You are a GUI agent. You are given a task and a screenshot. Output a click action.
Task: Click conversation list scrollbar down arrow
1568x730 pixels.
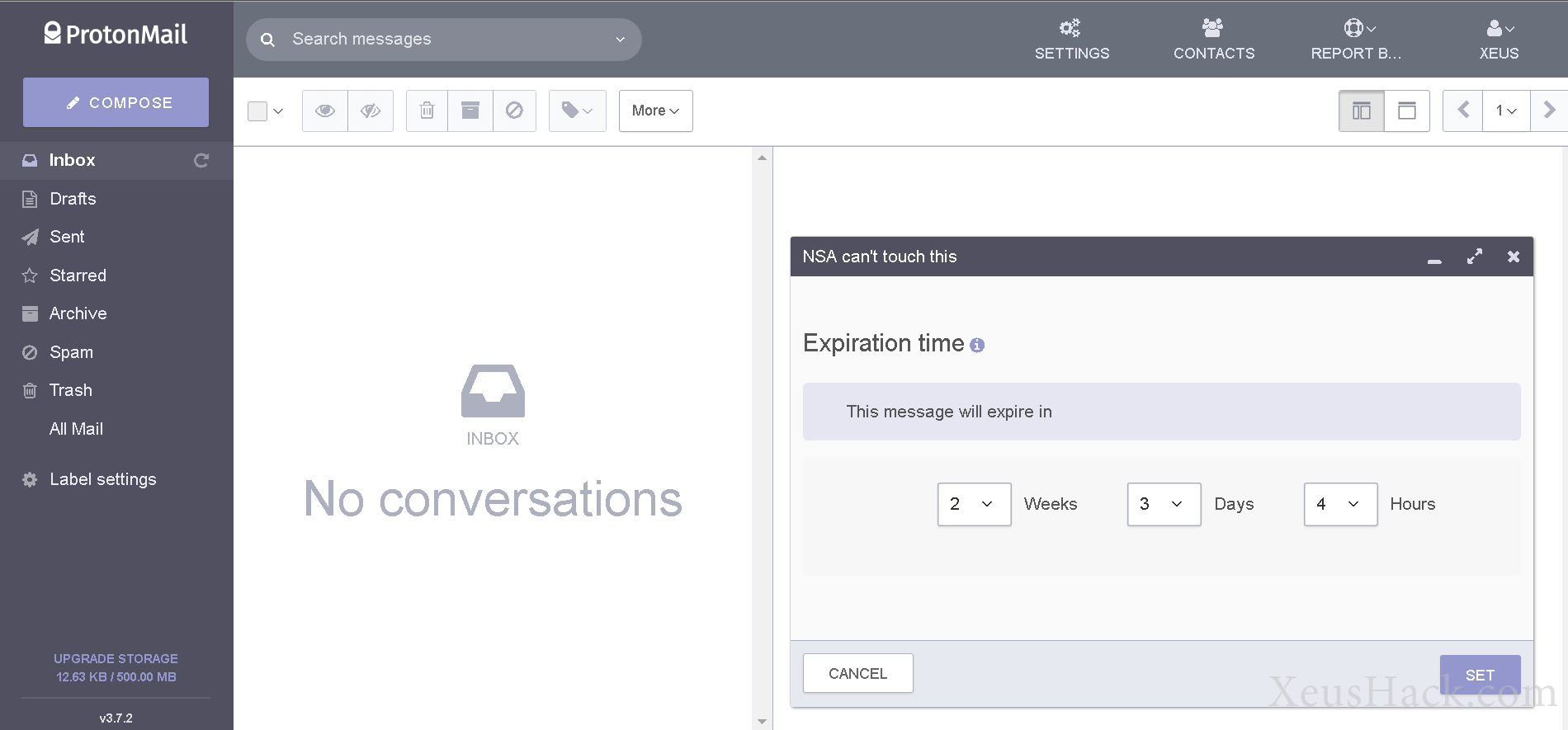[x=762, y=722]
